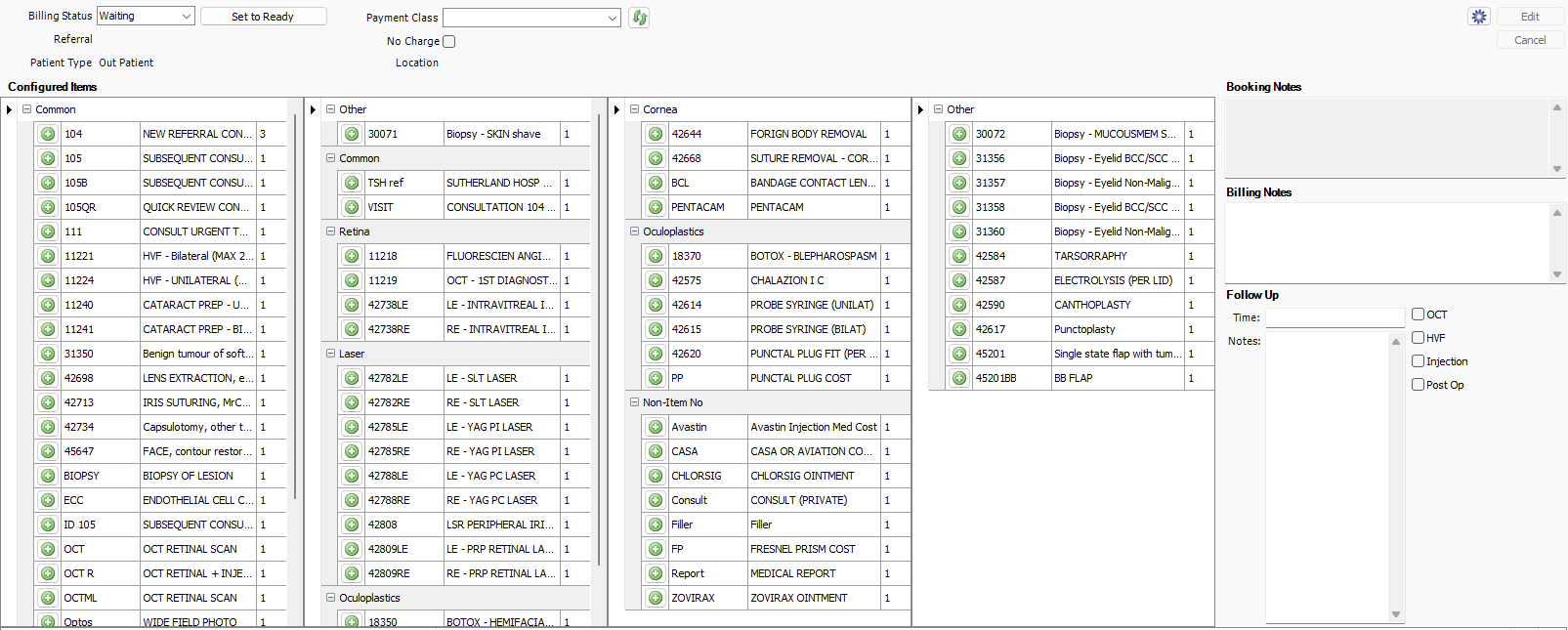Select the FRESNEL PRISM COST description

(x=814, y=549)
